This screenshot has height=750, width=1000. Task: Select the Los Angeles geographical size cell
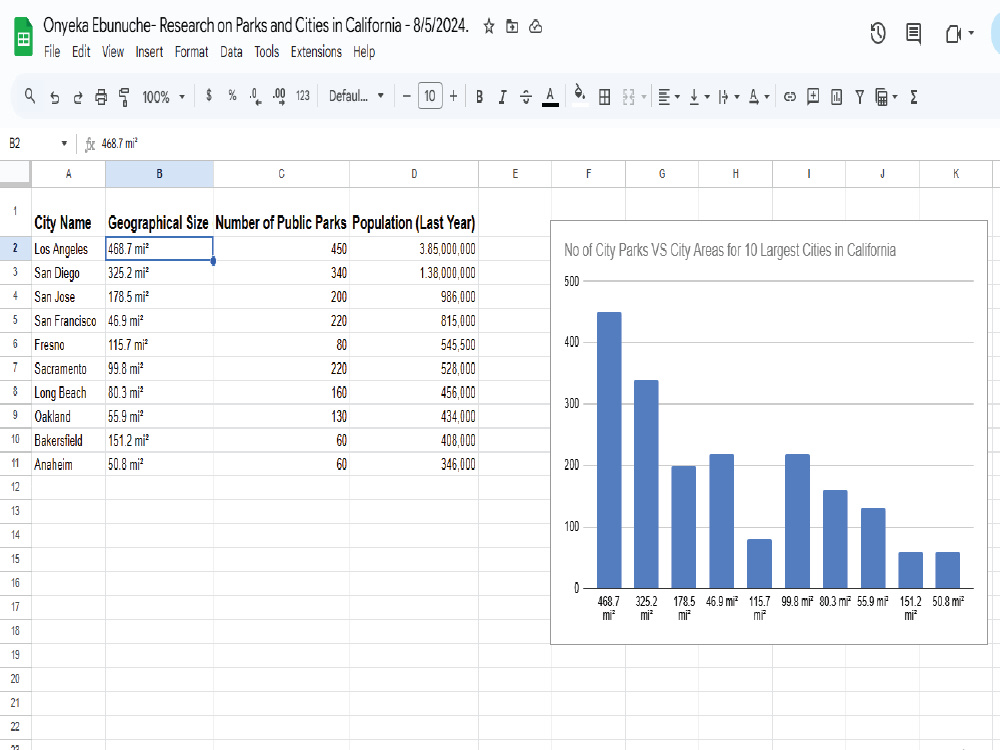159,248
